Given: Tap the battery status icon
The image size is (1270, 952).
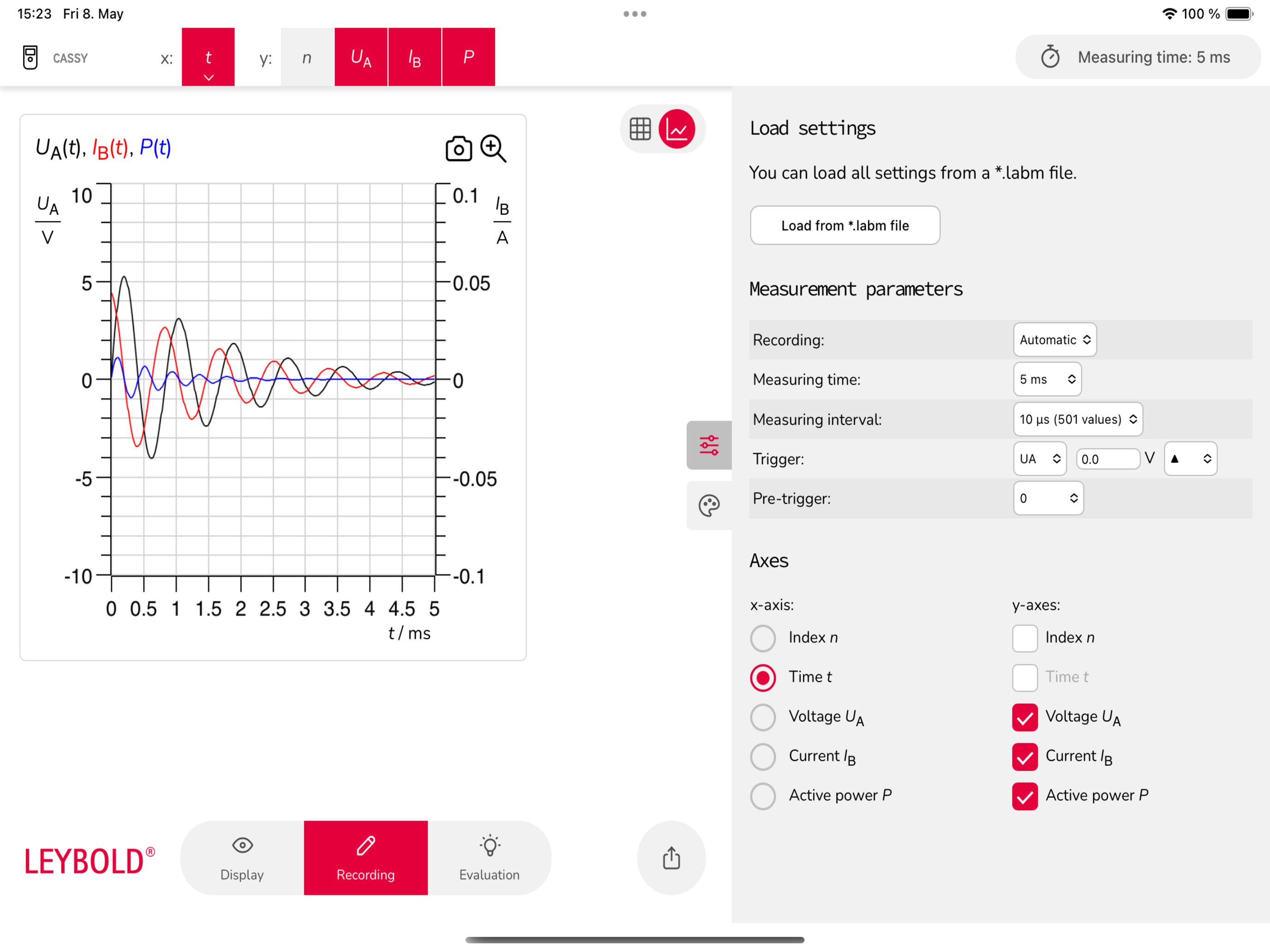Looking at the screenshot, I should click(1239, 14).
